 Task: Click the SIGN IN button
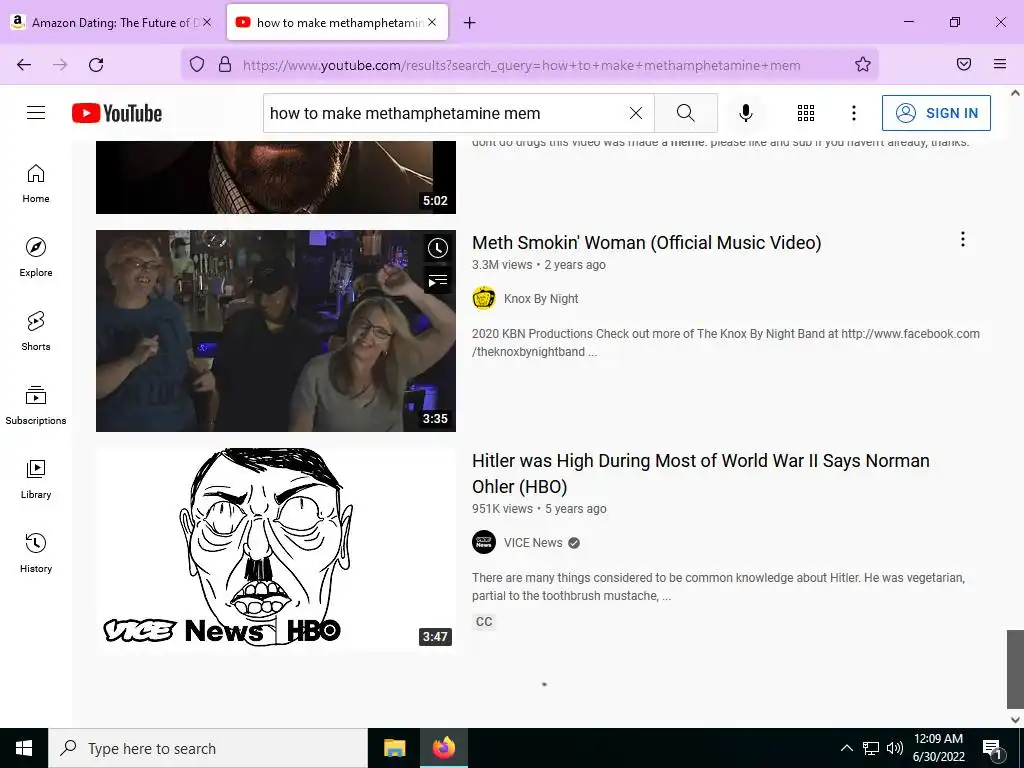pos(936,113)
